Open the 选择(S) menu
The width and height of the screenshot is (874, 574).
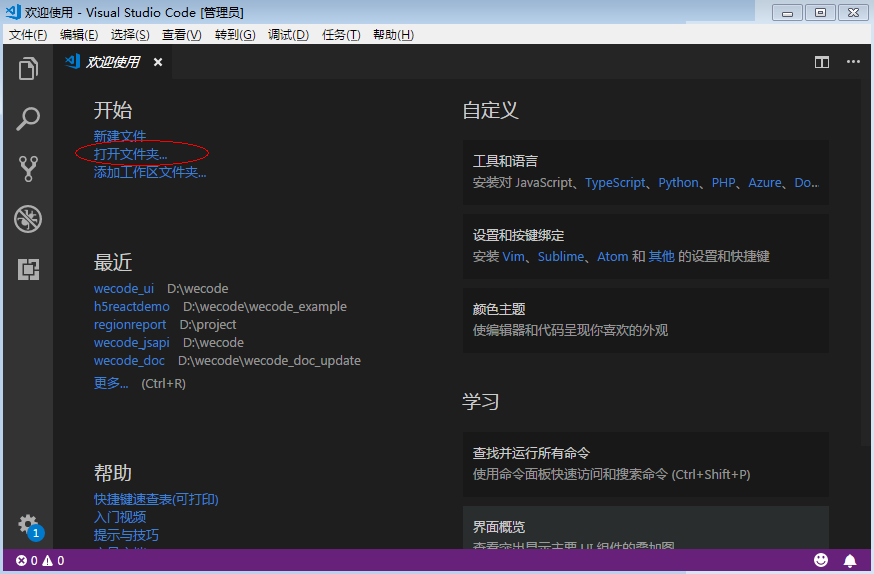[130, 35]
